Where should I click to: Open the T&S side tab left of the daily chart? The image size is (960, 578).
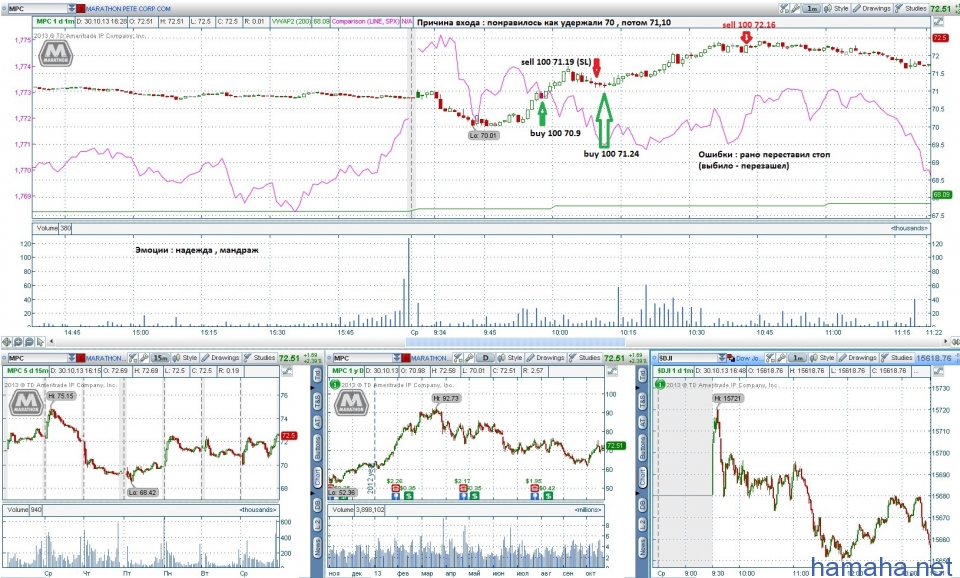point(318,400)
